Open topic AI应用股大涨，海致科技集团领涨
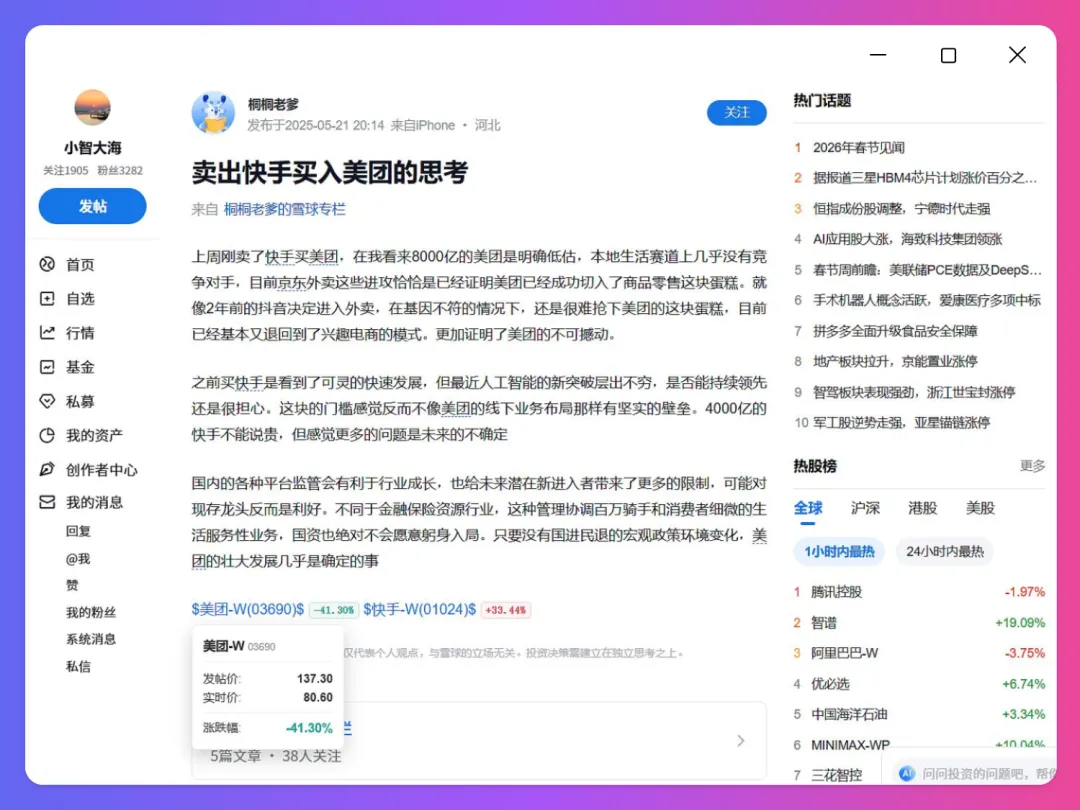 [908, 239]
